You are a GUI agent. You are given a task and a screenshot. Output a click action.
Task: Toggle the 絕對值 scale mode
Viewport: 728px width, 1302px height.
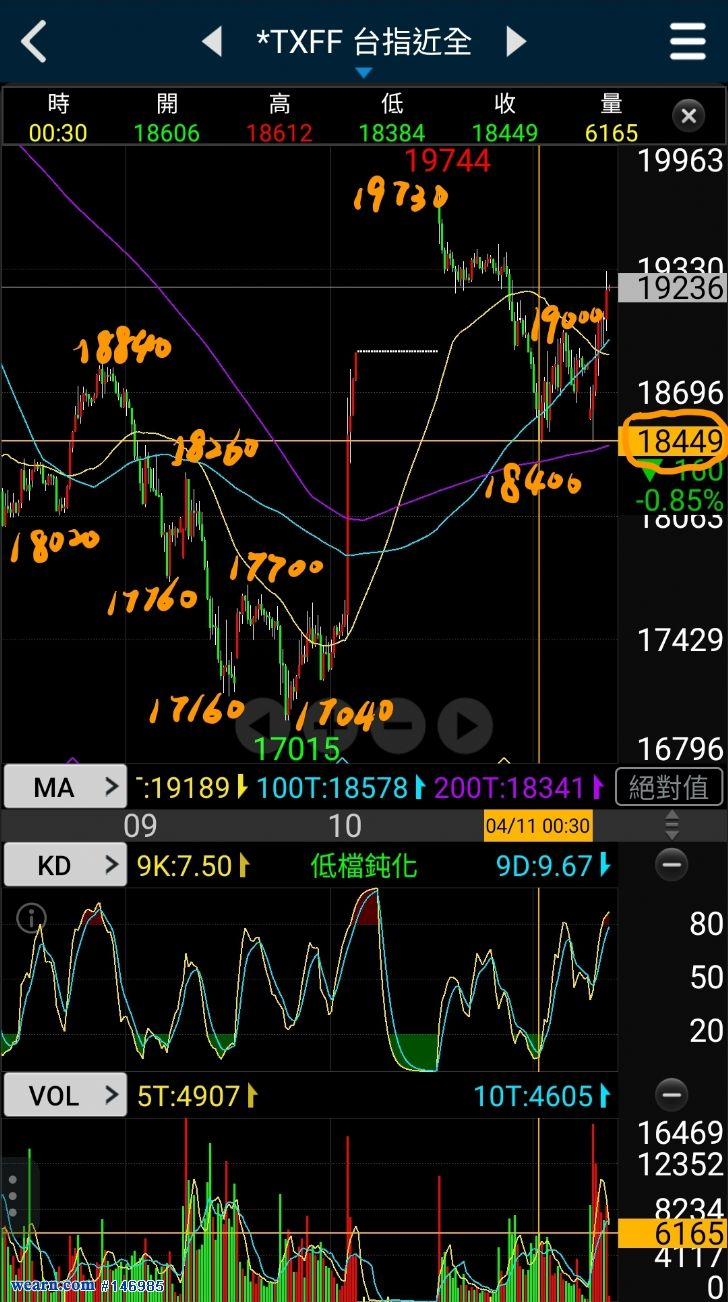668,788
